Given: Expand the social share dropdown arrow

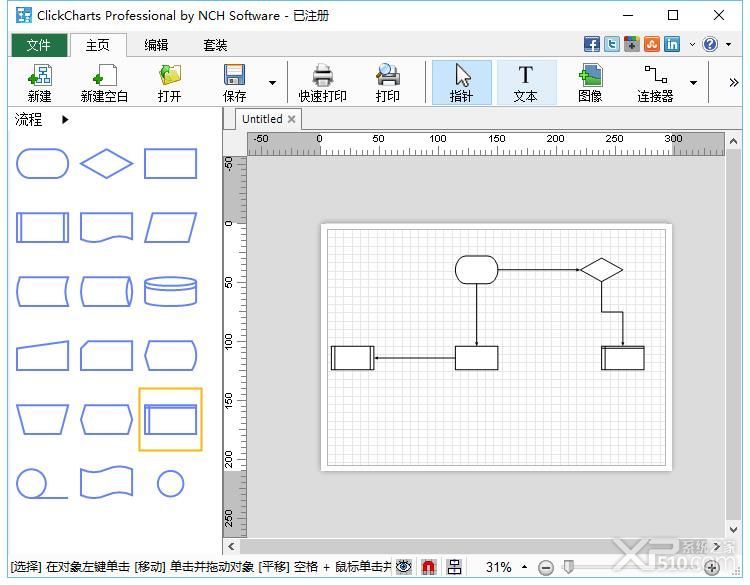Looking at the screenshot, I should (x=692, y=44).
